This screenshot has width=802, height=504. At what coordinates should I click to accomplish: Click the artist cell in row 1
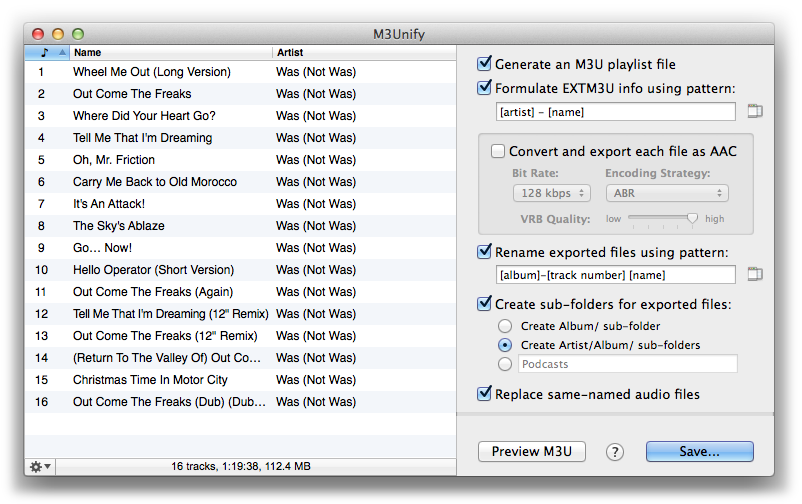coord(316,72)
